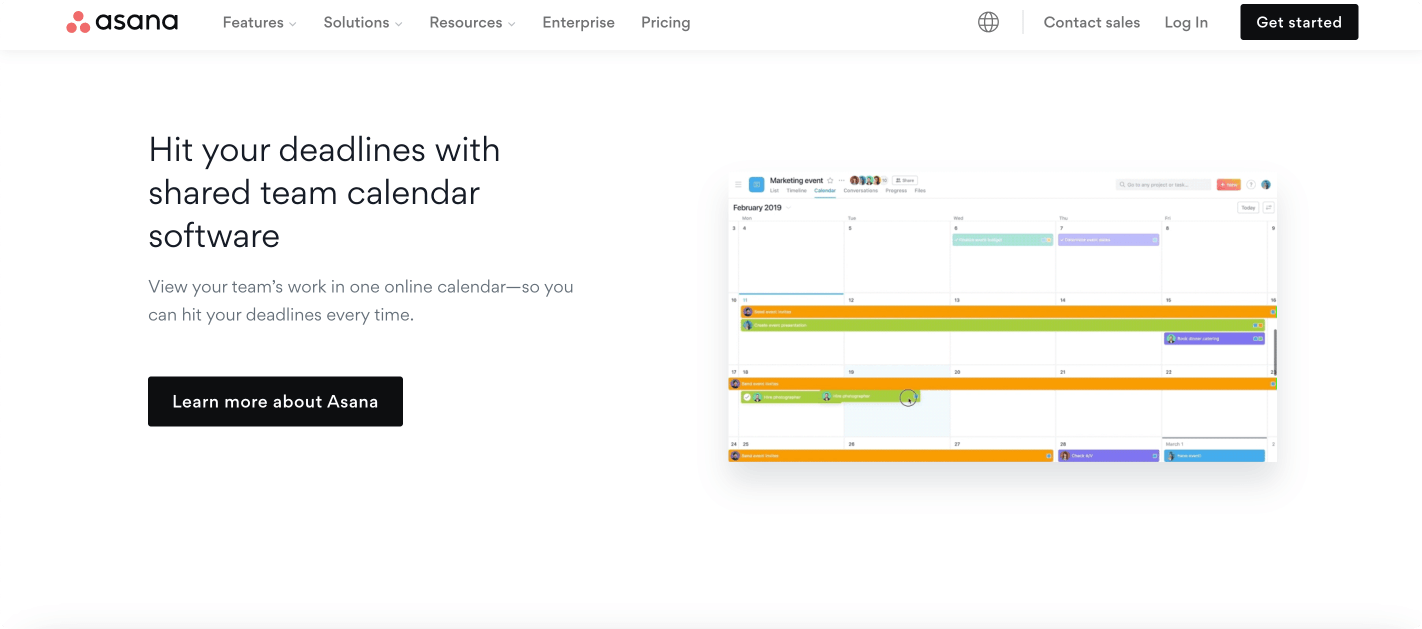
Task: Toggle the Finalize event budget checkmark
Action: pyautogui.click(x=957, y=240)
